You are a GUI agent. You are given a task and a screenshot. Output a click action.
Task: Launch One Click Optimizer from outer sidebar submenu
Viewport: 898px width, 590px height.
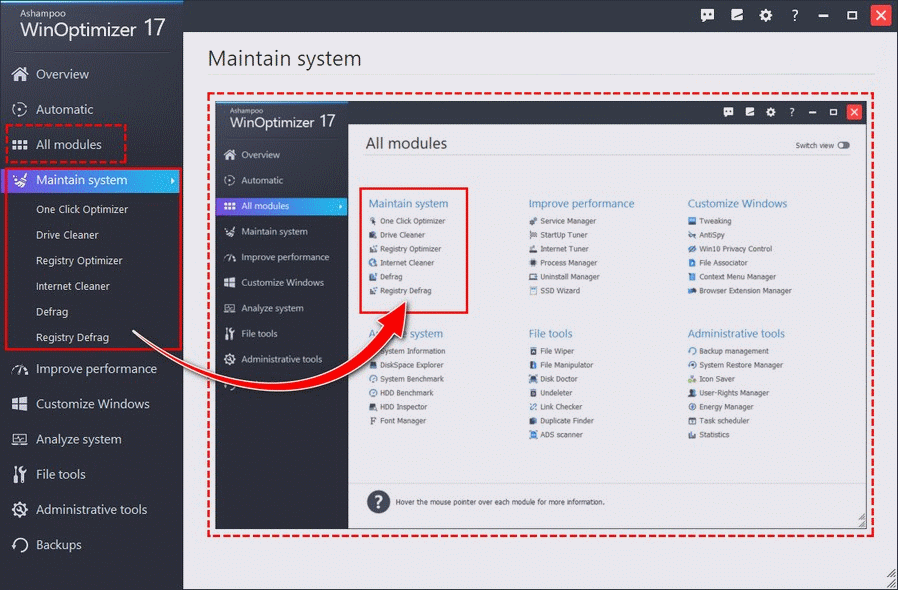[82, 210]
